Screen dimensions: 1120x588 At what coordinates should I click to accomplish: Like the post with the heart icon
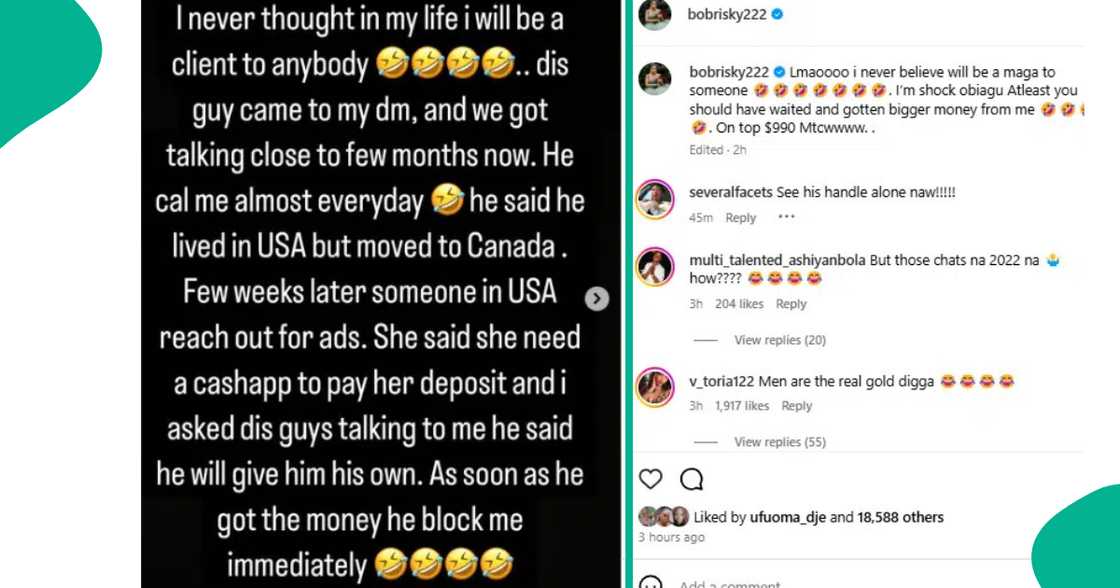pos(650,479)
